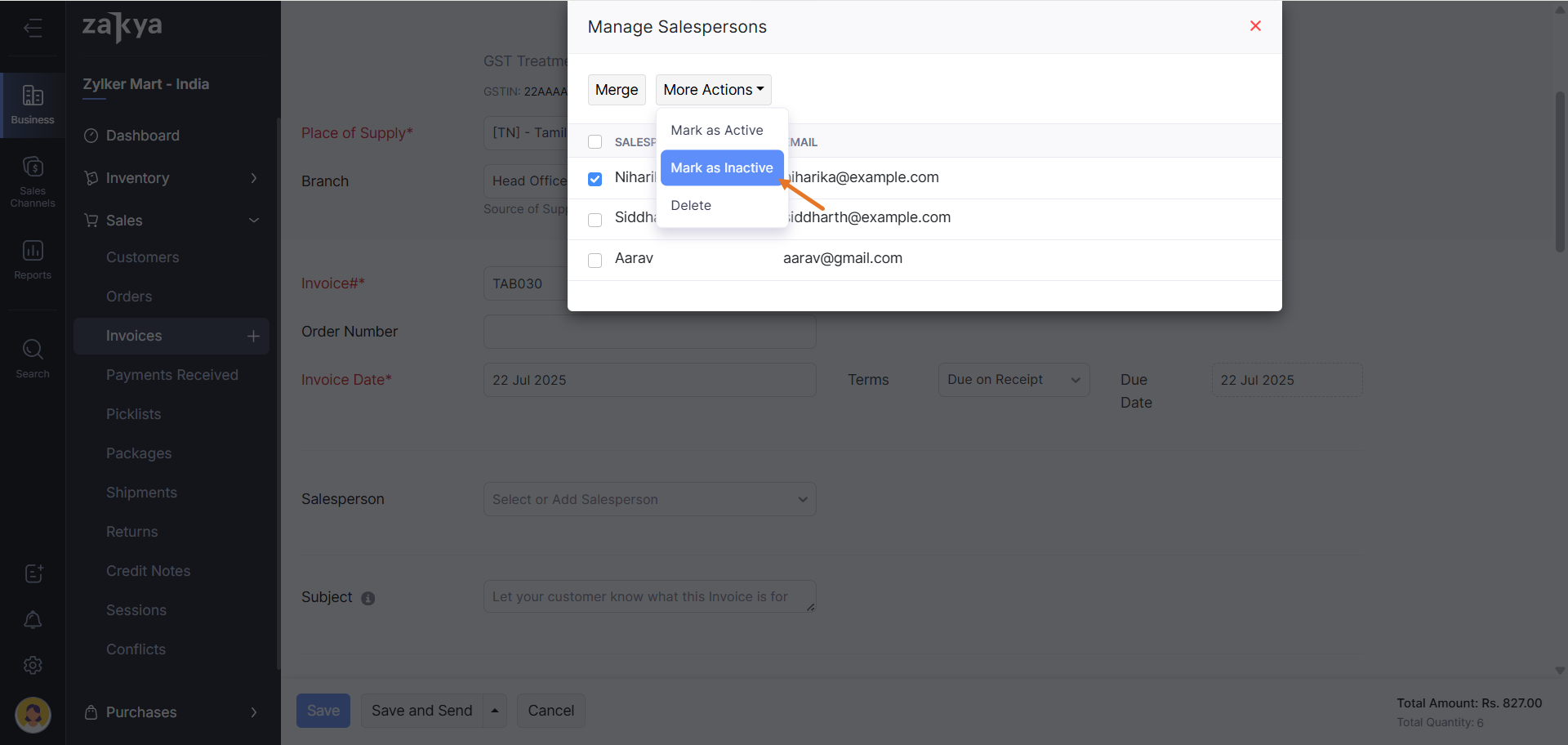Choose Mark as Inactive from the menu
This screenshot has width=1568, height=745.
[x=721, y=168]
